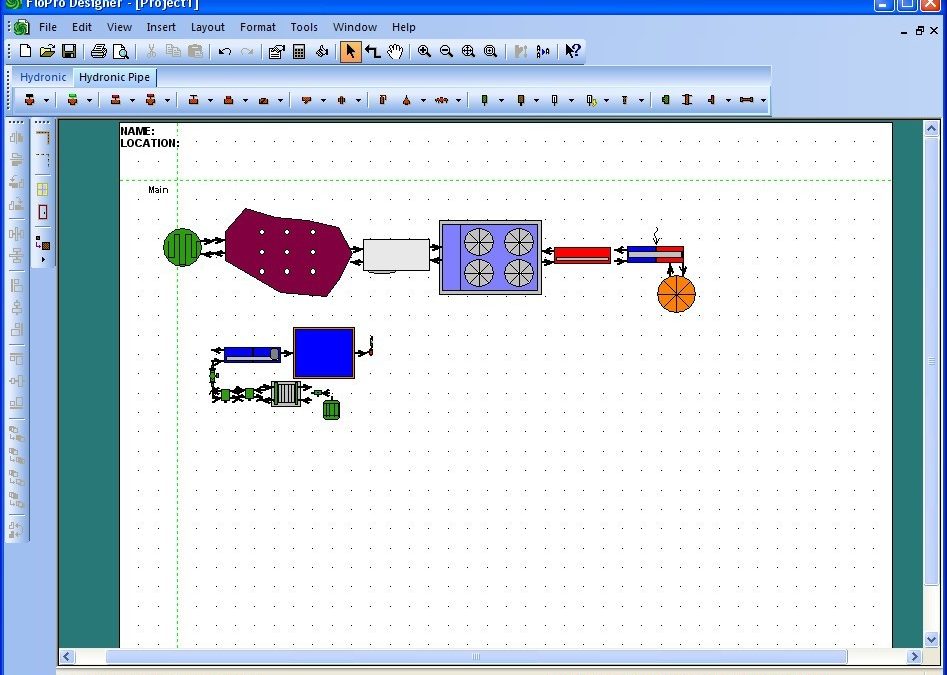
Task: Open the Tools menu
Action: (304, 27)
